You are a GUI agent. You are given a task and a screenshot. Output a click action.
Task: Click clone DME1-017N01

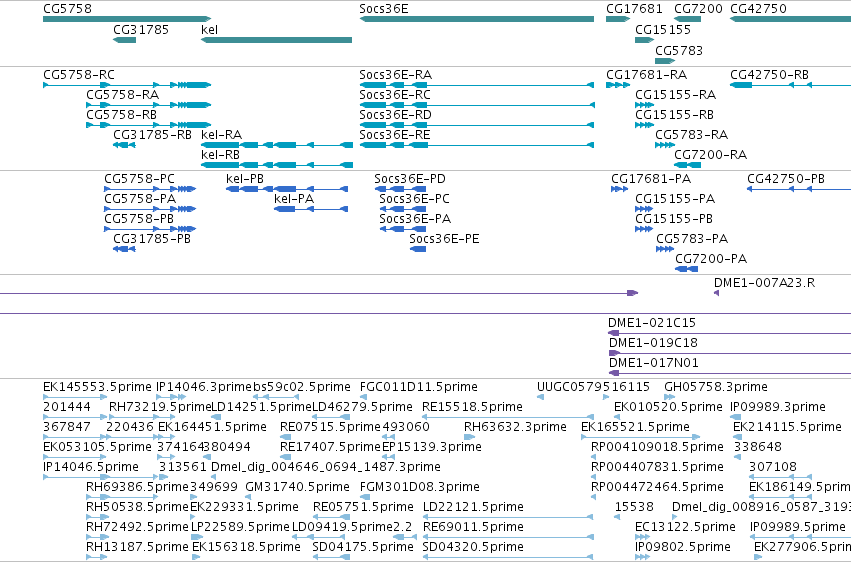[x=729, y=373]
